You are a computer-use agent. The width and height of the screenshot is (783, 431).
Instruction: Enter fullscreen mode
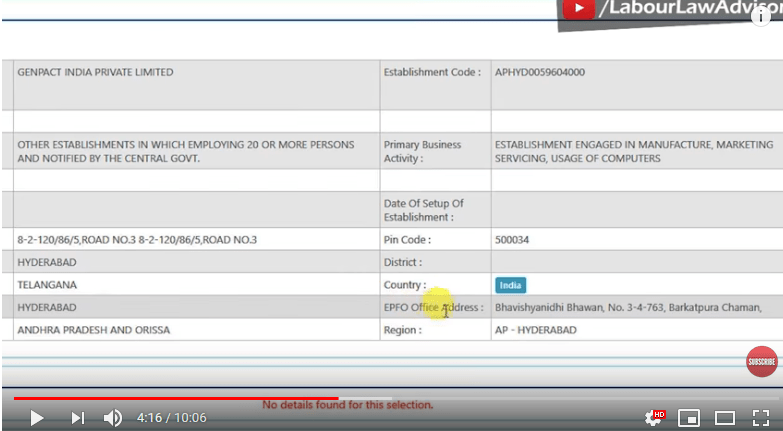[761, 418]
